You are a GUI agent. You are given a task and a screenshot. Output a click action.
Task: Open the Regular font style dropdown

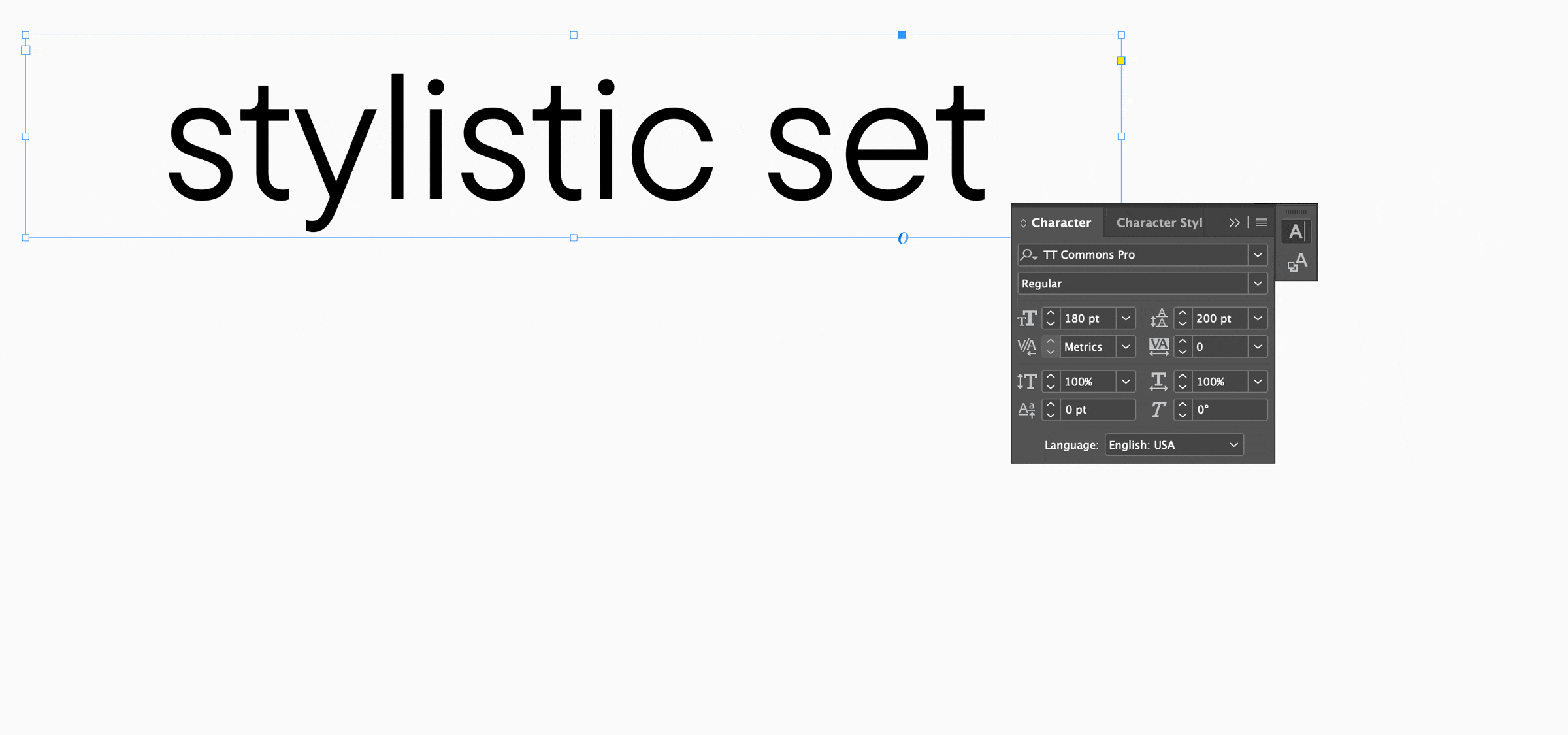pos(1258,284)
